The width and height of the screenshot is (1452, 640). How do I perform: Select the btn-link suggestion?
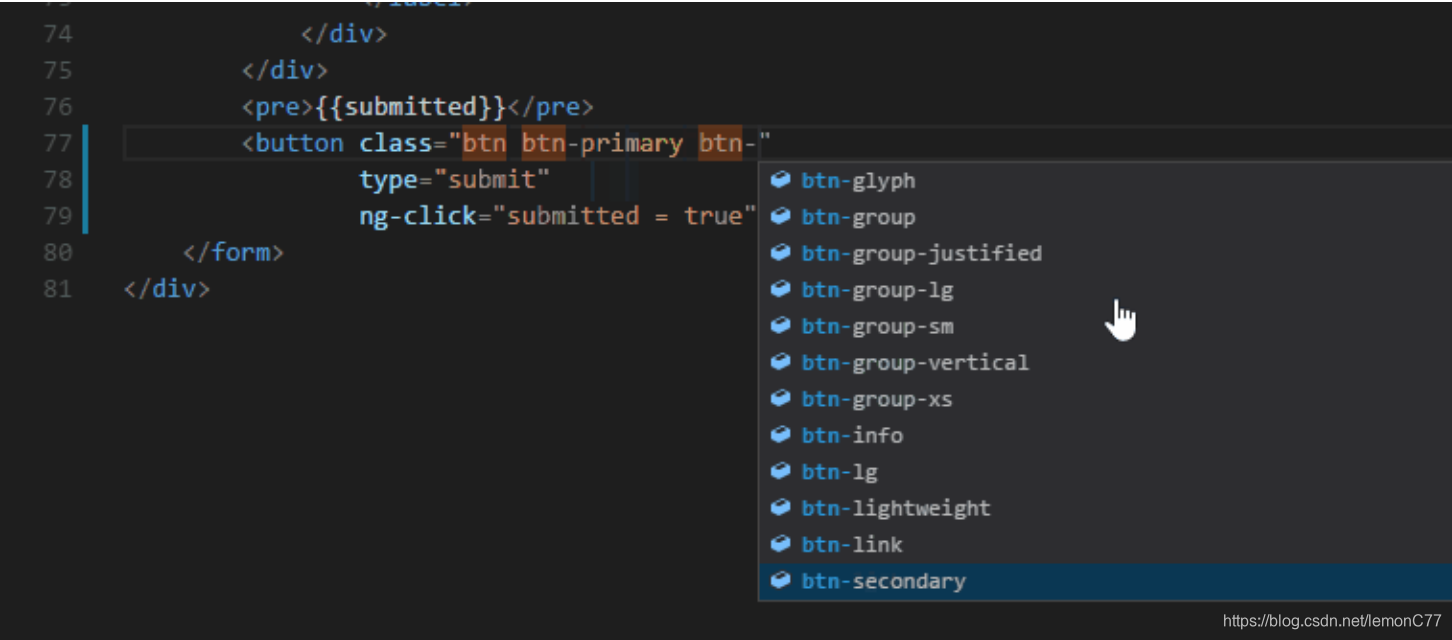[1105, 545]
